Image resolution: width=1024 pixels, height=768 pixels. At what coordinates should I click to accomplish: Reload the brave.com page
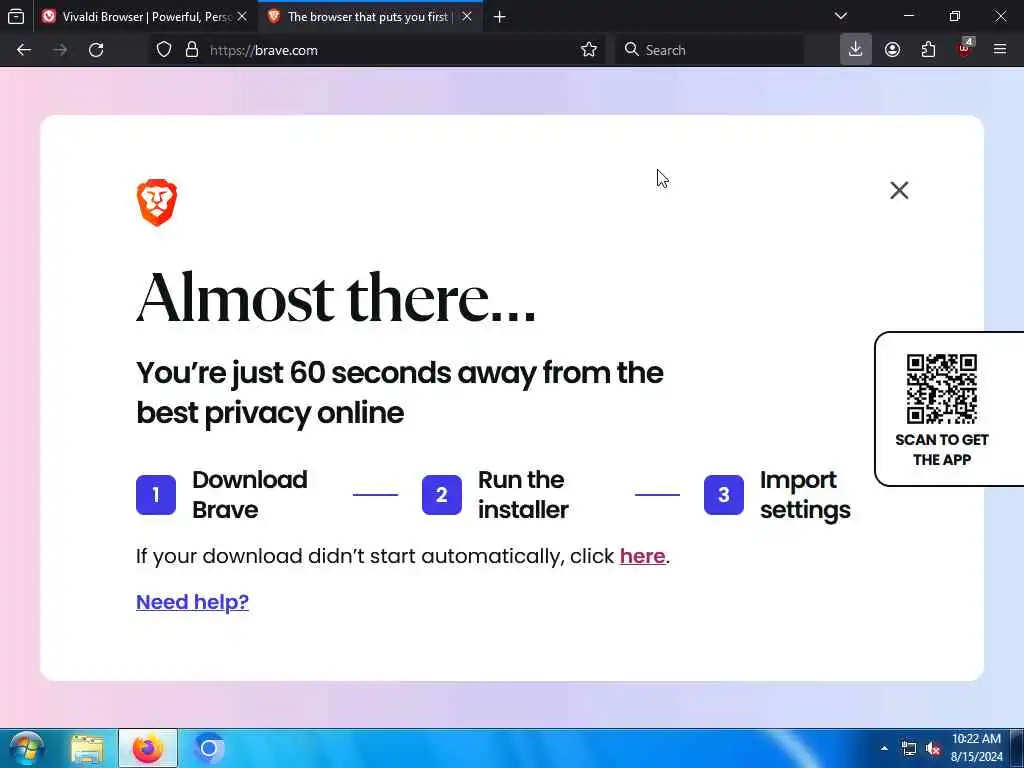(96, 50)
